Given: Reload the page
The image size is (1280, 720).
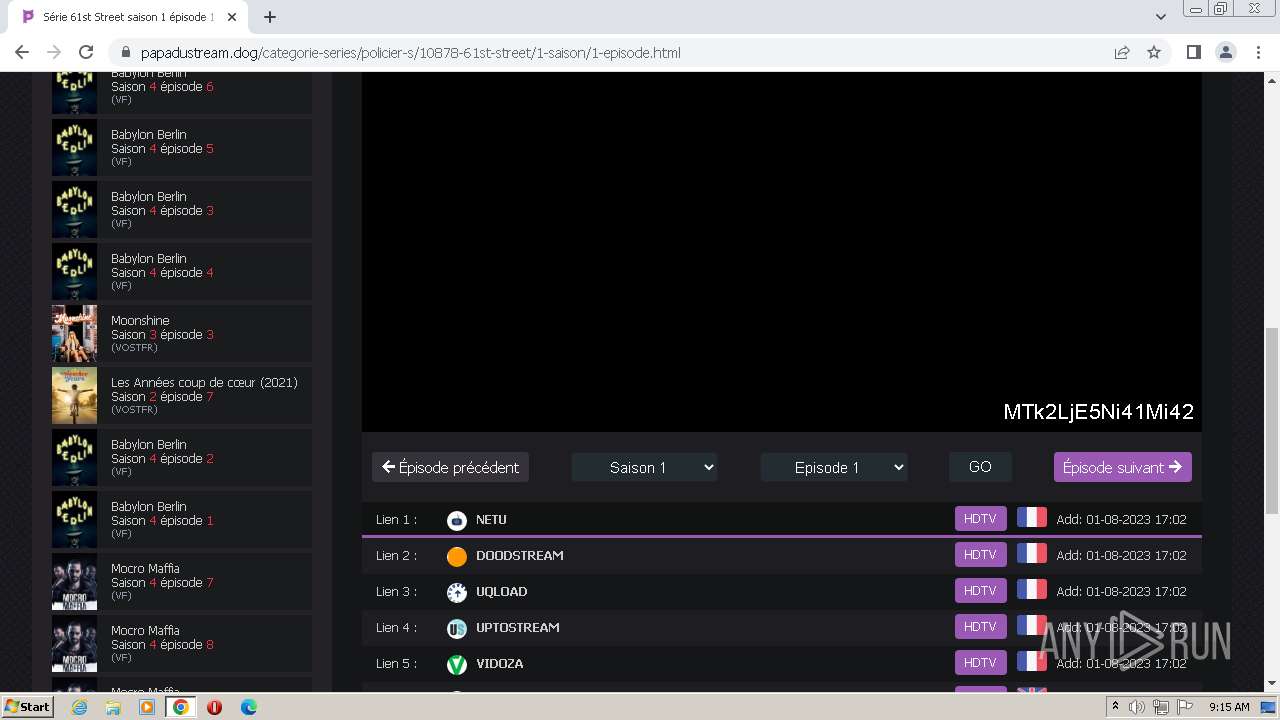Looking at the screenshot, I should pyautogui.click(x=86, y=52).
